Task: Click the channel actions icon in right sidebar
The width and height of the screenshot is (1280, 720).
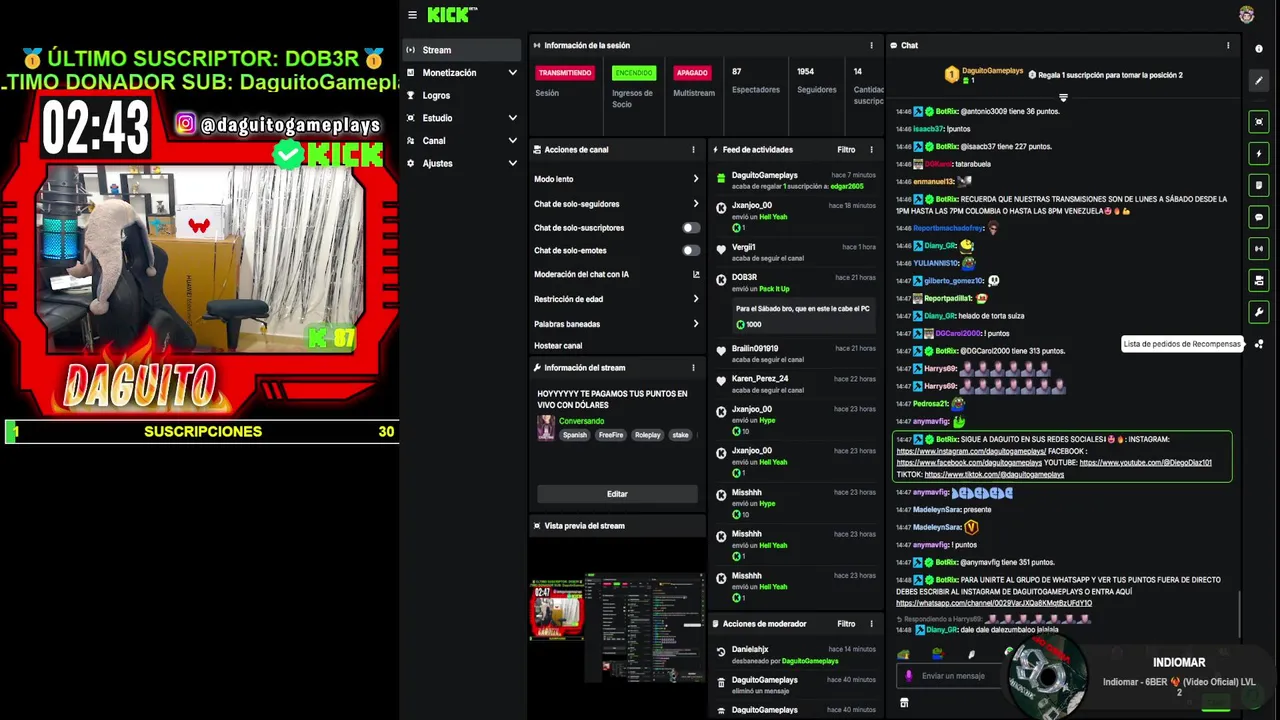Action: pos(1259,280)
